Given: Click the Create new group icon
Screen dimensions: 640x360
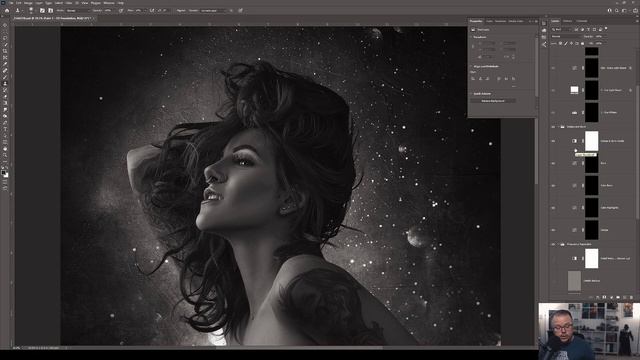Looking at the screenshot, I should coord(618,297).
